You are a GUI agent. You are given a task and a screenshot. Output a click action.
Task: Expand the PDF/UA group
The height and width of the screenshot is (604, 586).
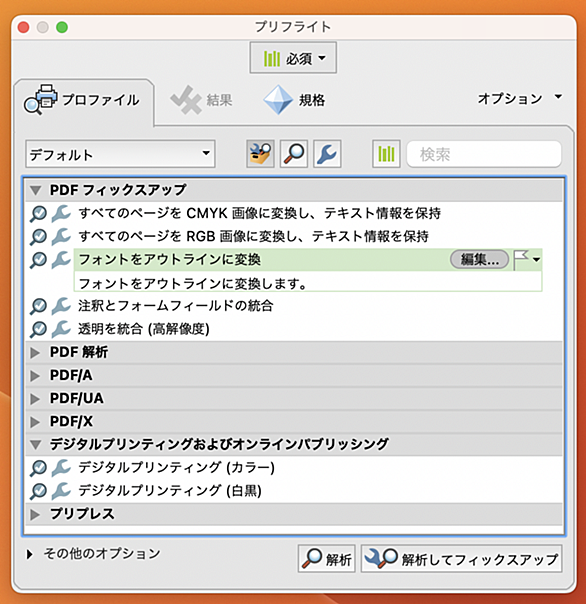click(x=35, y=399)
